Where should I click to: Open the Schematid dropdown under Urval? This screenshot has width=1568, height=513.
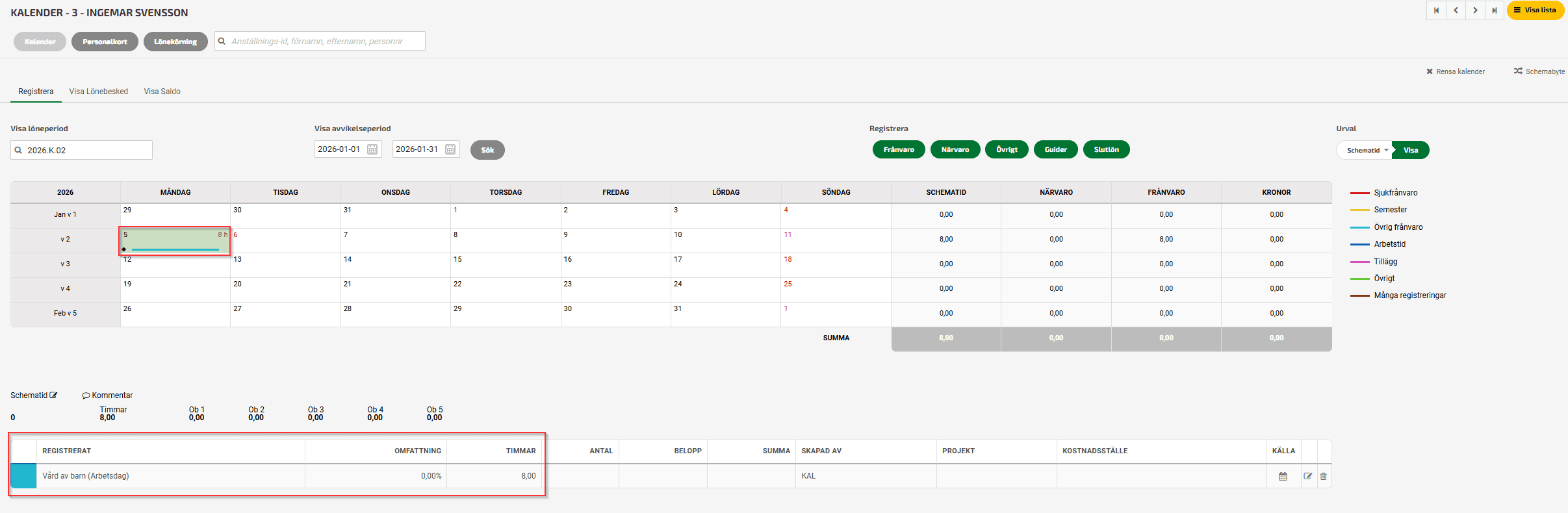click(1366, 150)
